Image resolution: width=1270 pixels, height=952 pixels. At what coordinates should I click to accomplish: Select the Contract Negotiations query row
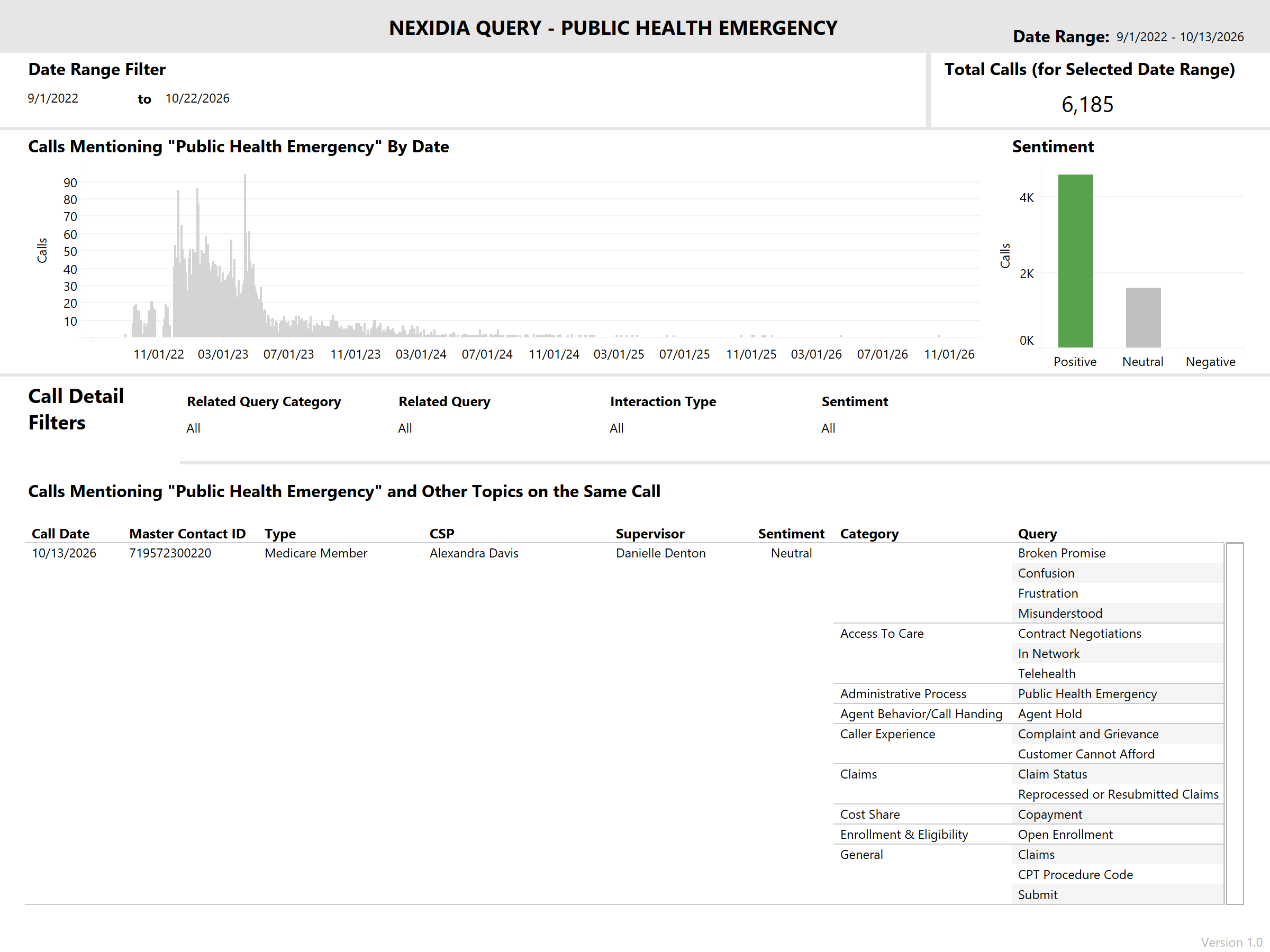(1117, 633)
